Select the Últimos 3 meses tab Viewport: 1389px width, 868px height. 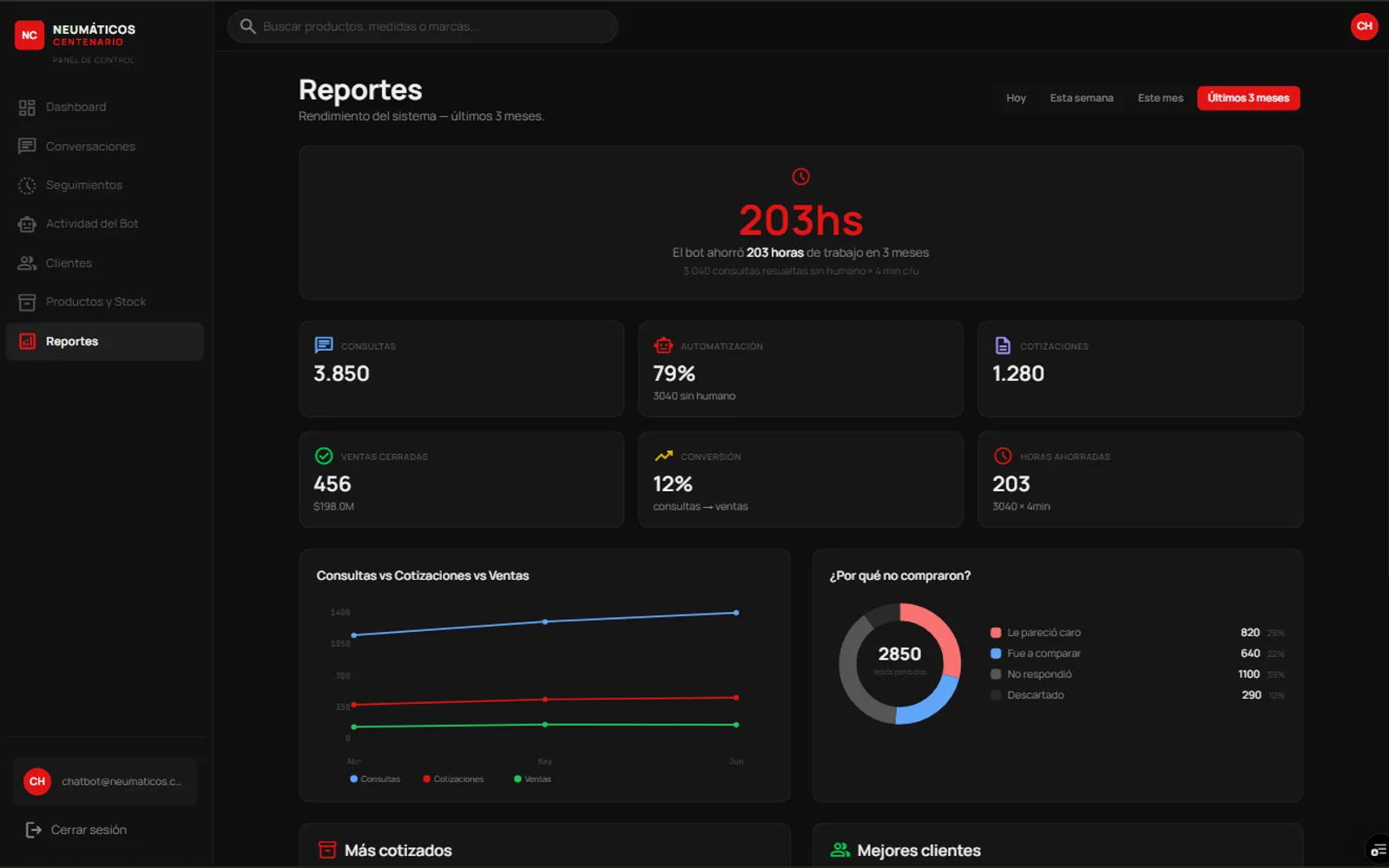point(1248,98)
